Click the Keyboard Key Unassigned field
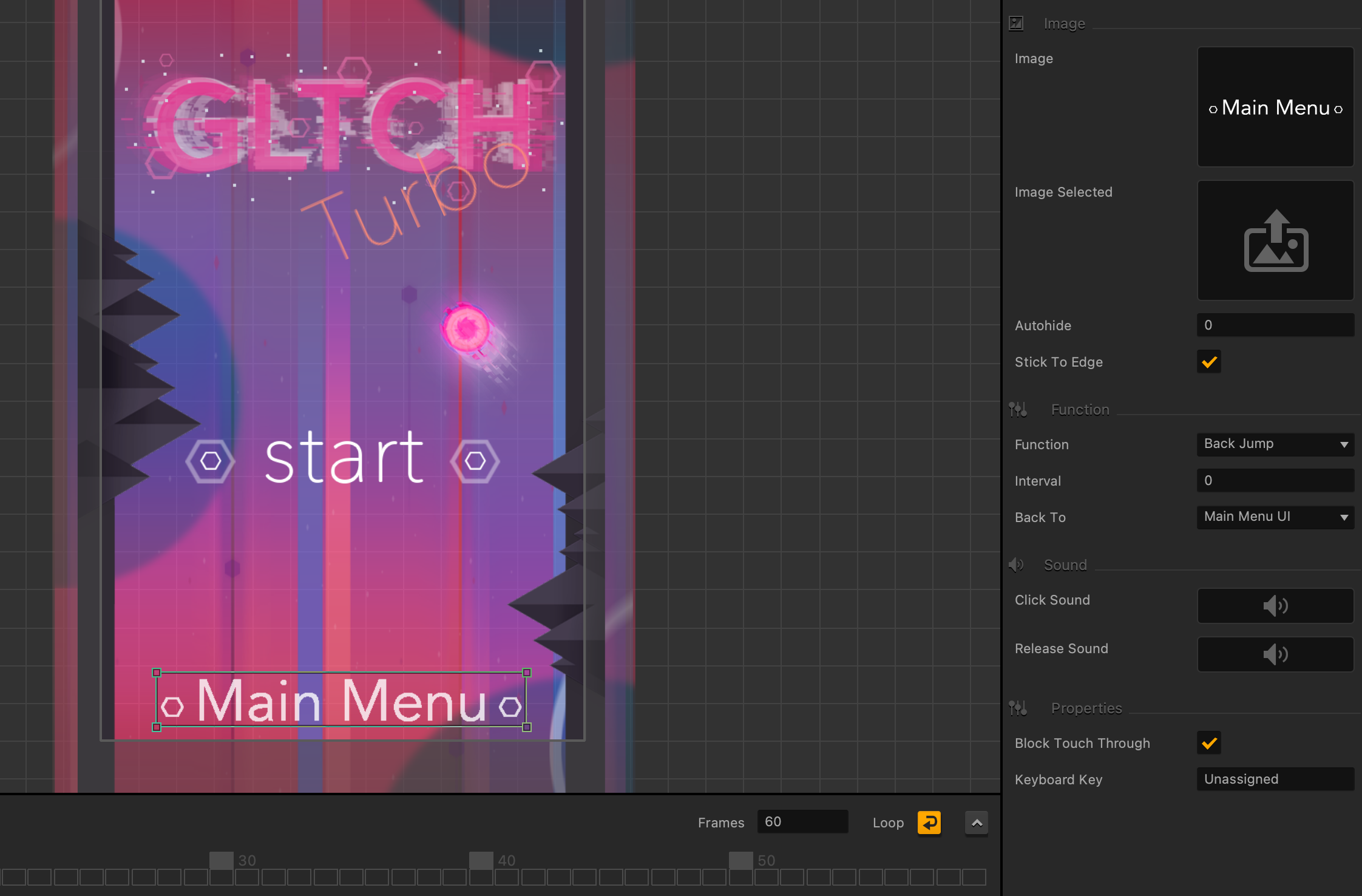This screenshot has width=1362, height=896. pos(1275,779)
